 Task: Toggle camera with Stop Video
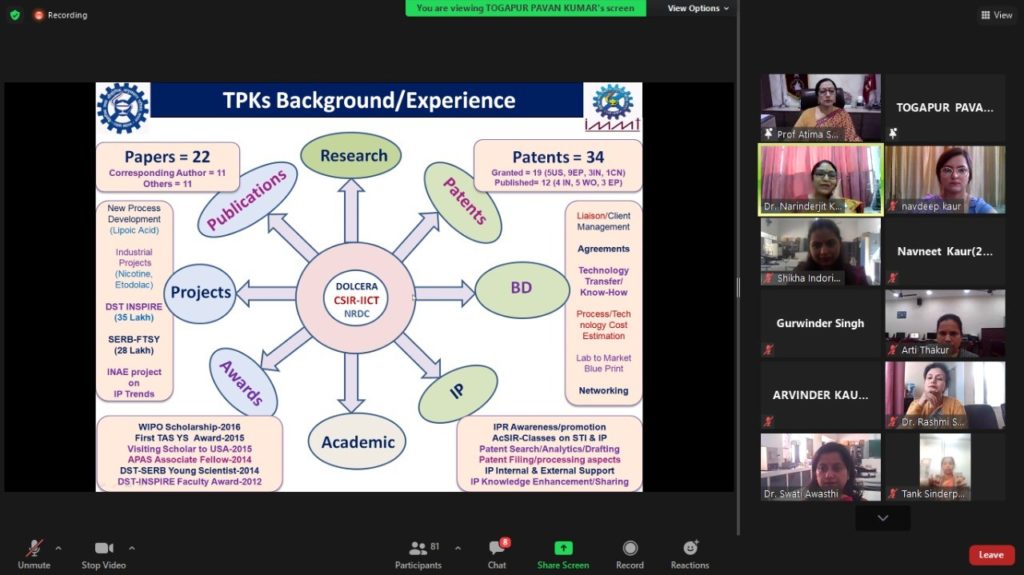104,554
